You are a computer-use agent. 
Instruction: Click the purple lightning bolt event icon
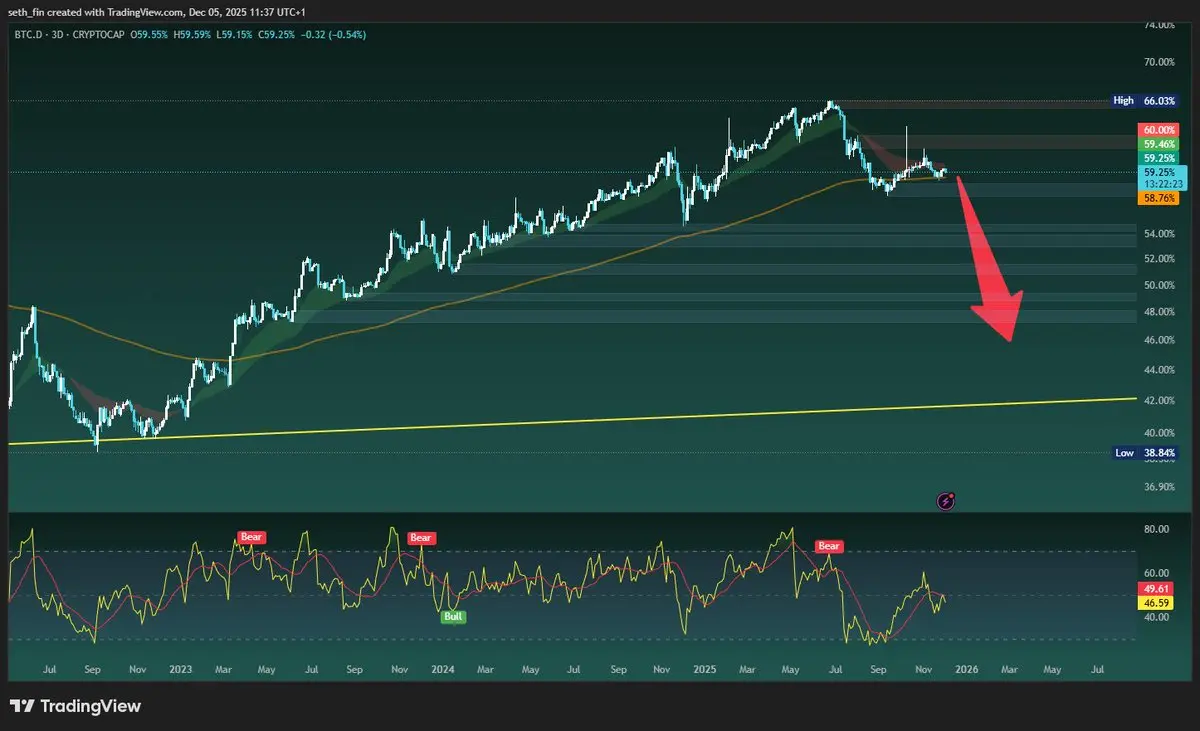coord(945,500)
